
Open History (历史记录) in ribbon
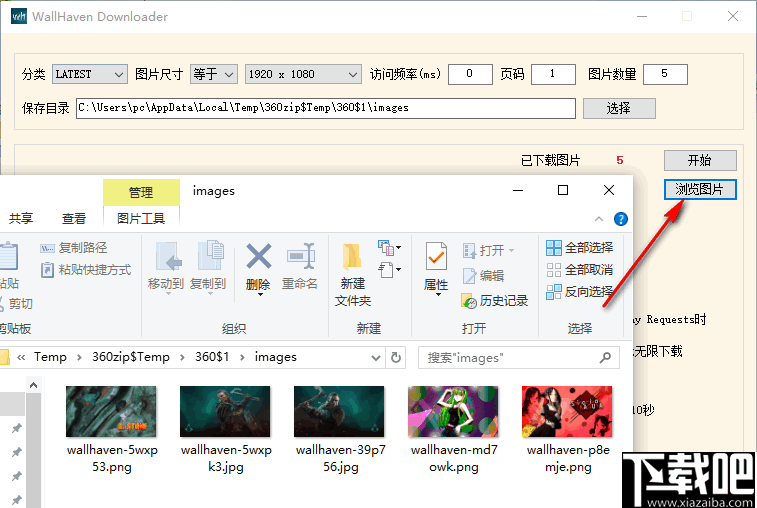pos(494,301)
